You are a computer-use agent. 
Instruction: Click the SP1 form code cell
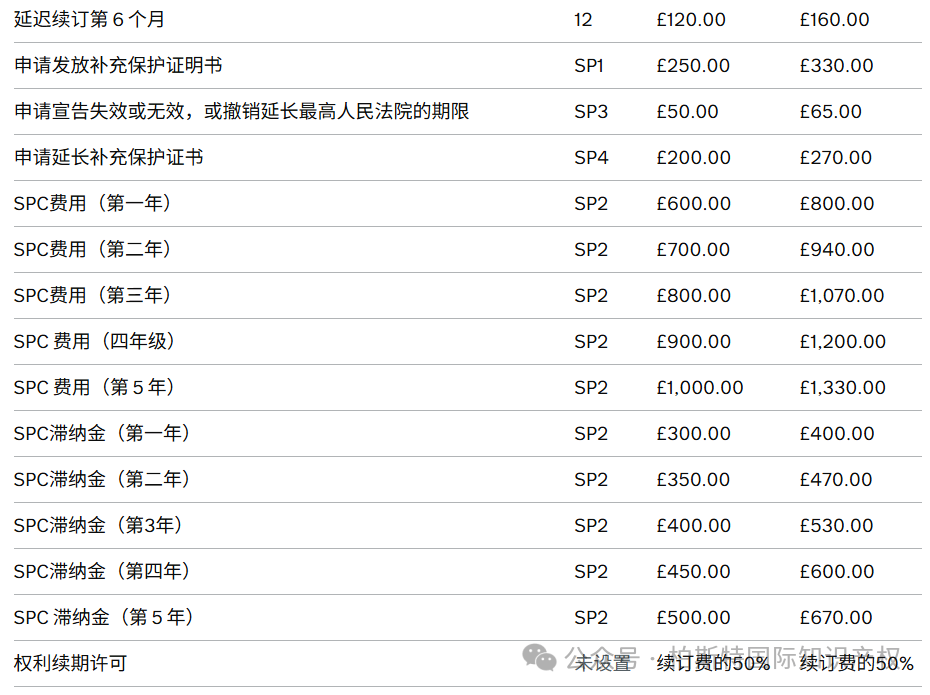[590, 66]
